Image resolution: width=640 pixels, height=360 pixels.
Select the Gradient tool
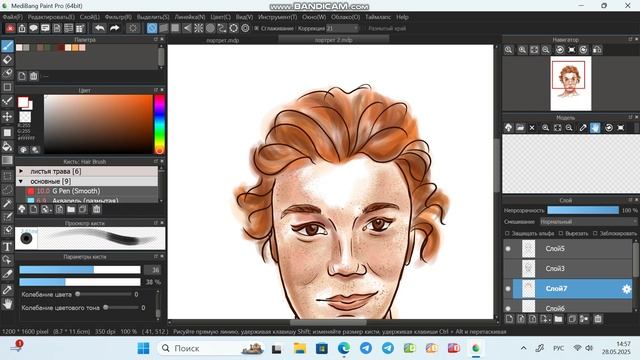[x=7, y=160]
